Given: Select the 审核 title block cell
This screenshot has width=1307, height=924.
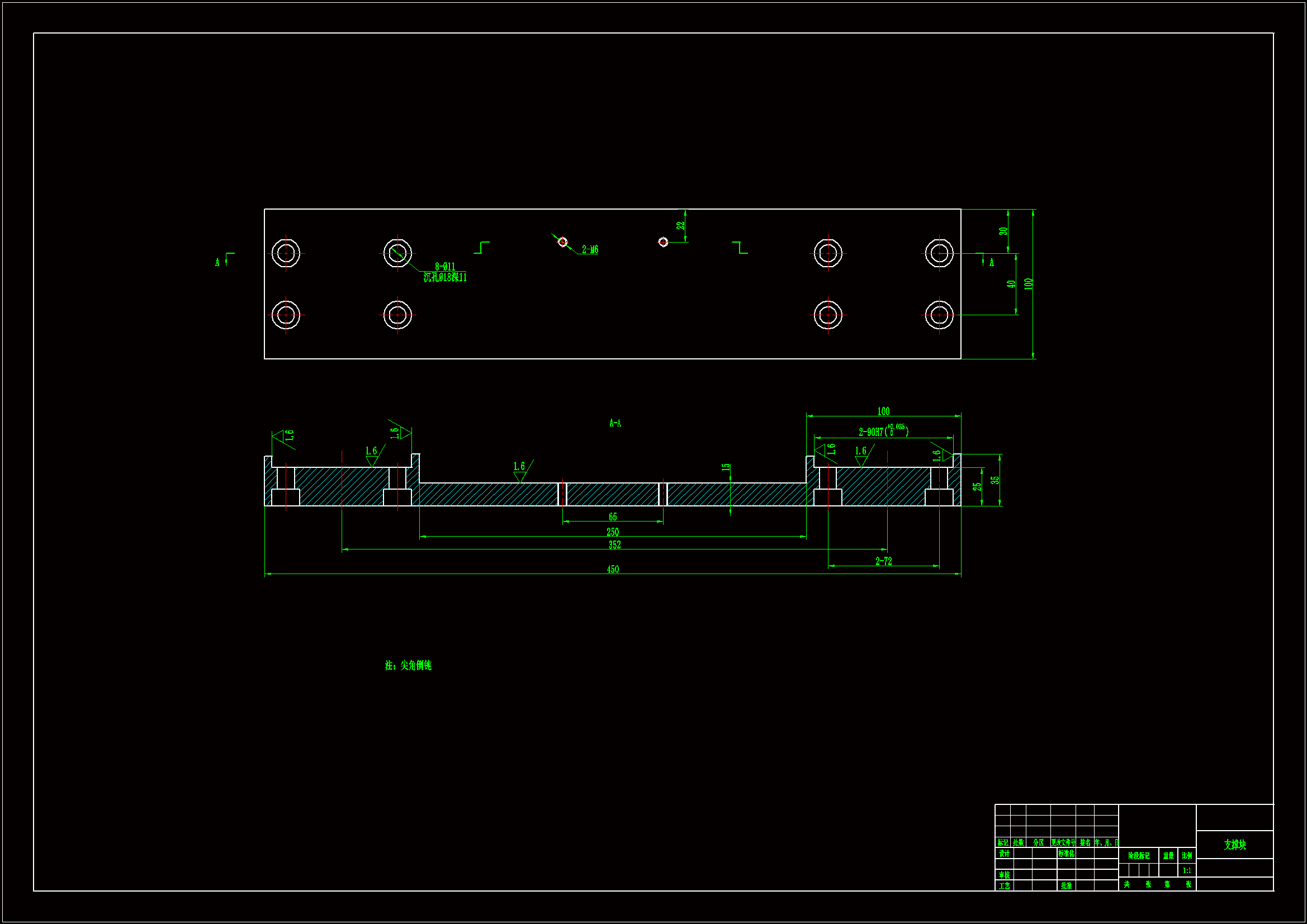Looking at the screenshot, I should [1004, 875].
